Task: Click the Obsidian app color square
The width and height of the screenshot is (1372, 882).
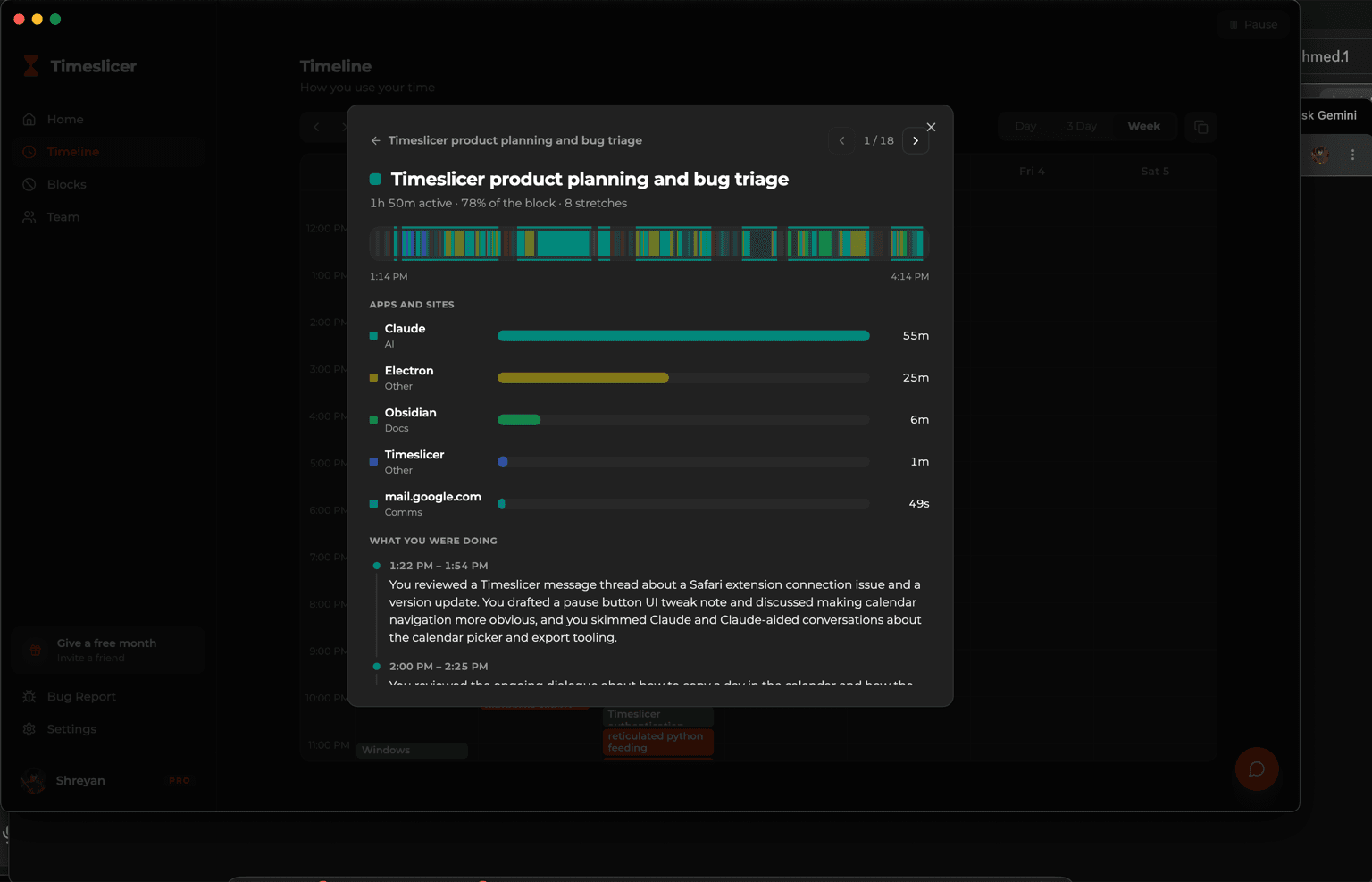Action: point(373,420)
